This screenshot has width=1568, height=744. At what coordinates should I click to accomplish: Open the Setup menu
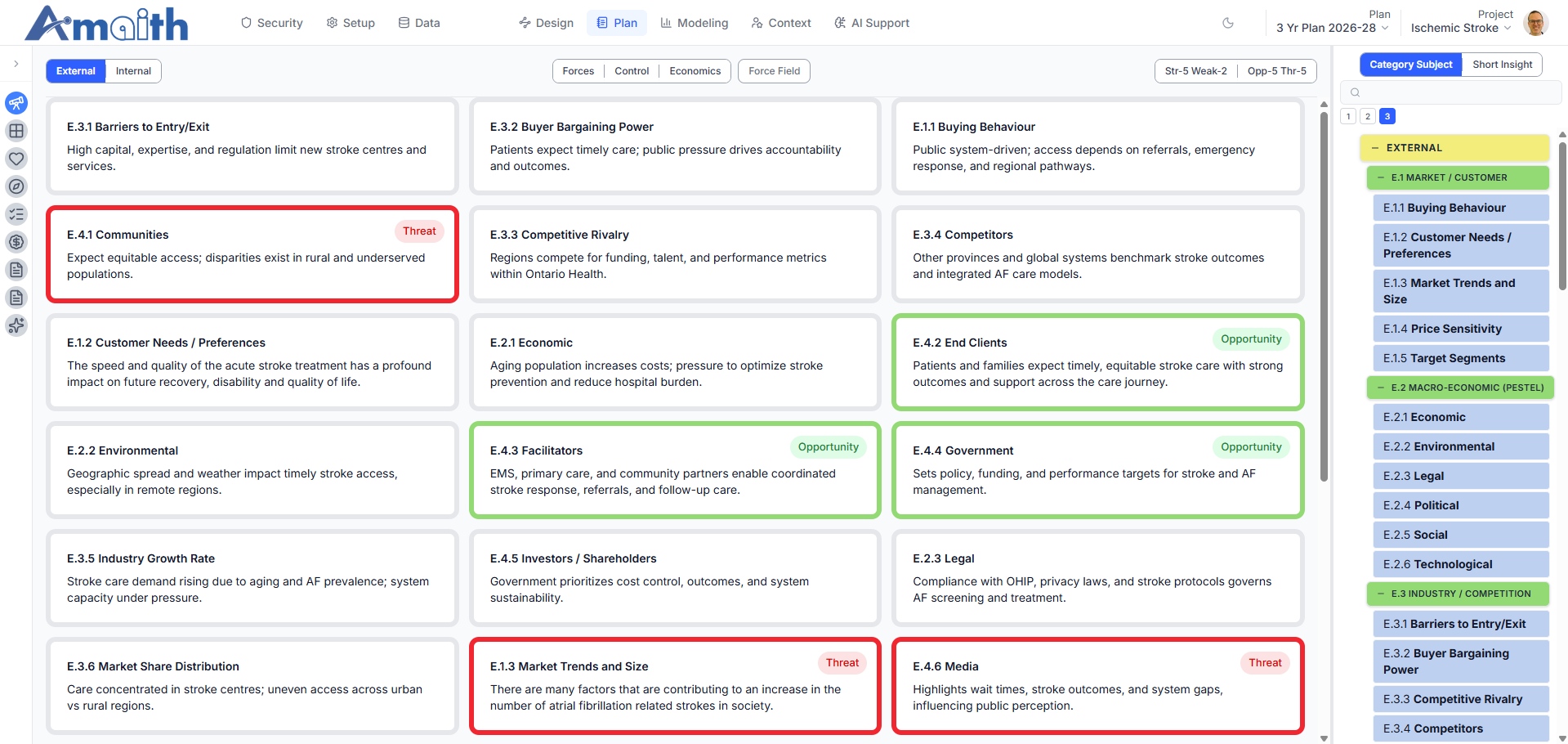tap(351, 23)
